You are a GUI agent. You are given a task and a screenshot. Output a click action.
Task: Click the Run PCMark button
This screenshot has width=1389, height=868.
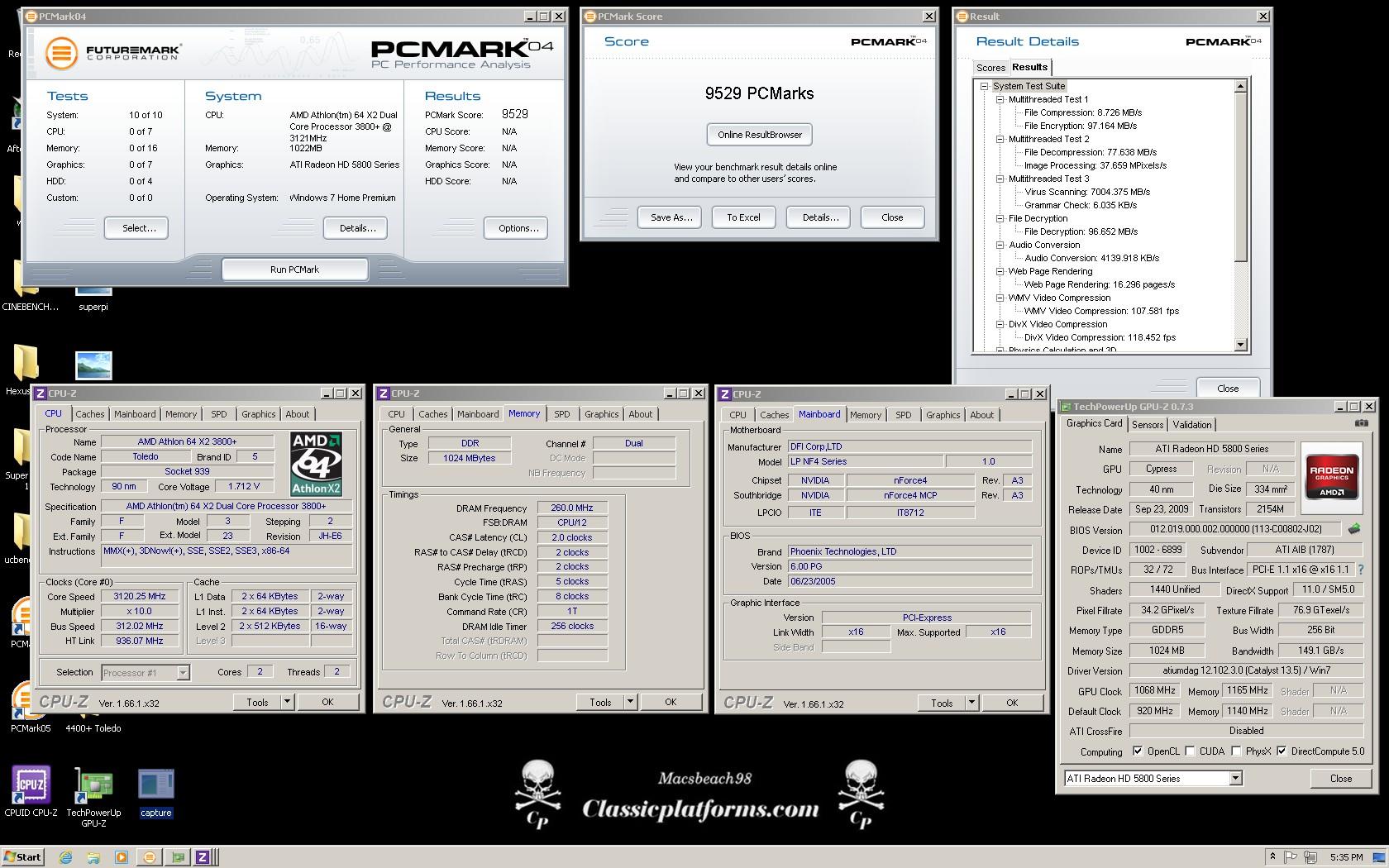click(294, 269)
